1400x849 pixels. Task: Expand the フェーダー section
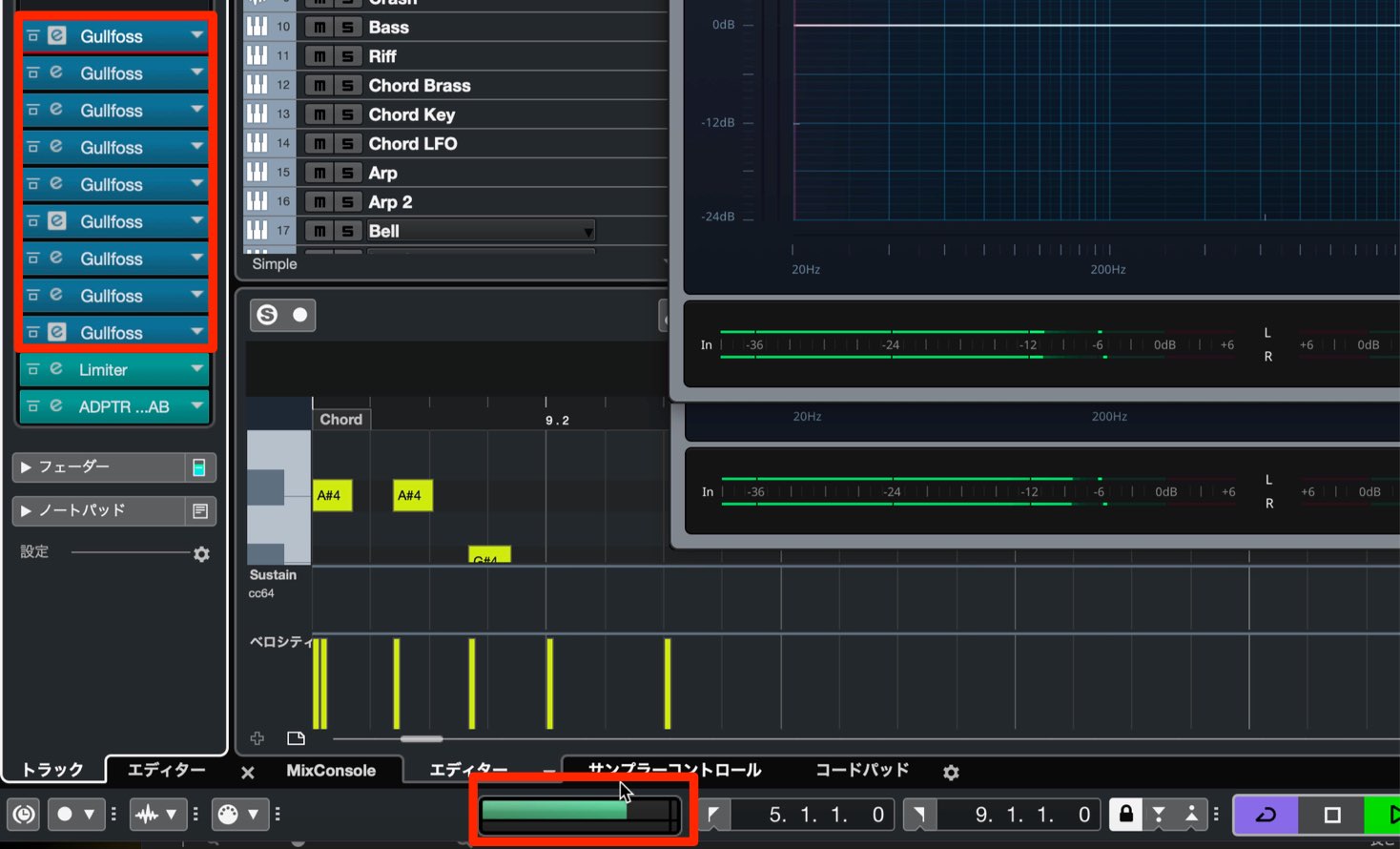26,467
